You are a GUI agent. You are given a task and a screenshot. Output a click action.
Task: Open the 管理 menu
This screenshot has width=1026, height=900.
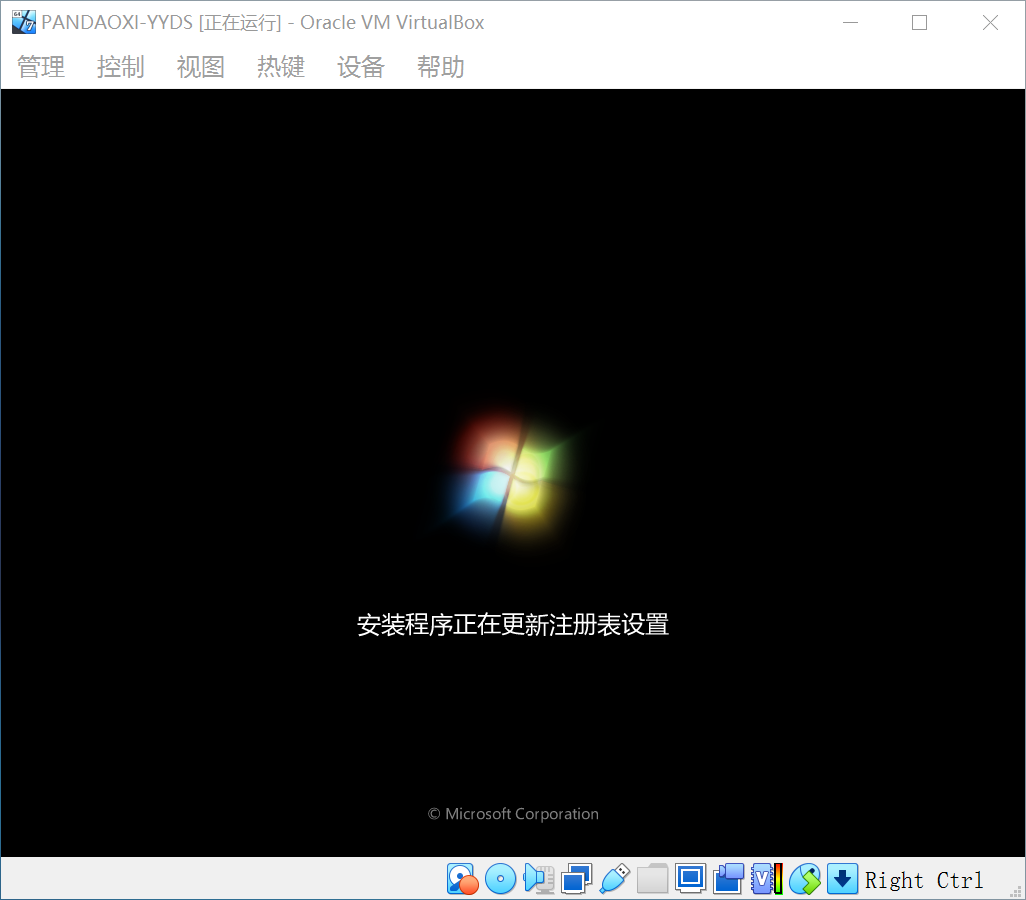41,67
